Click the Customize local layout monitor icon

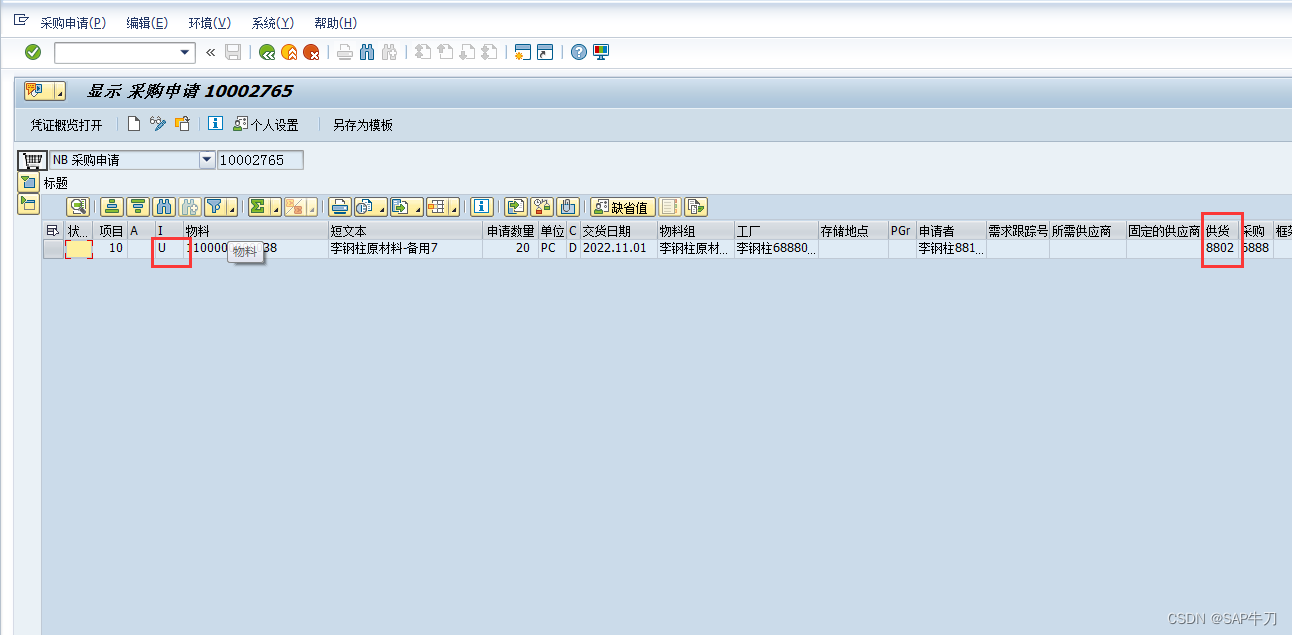tap(601, 52)
